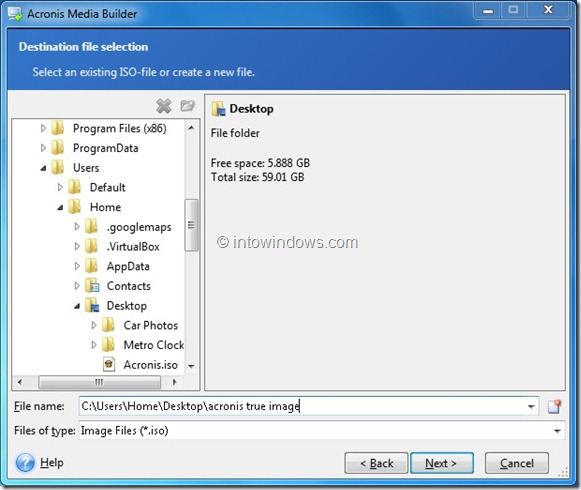Expand the ProgramData folder node
The width and height of the screenshot is (581, 490).
pos(43,148)
